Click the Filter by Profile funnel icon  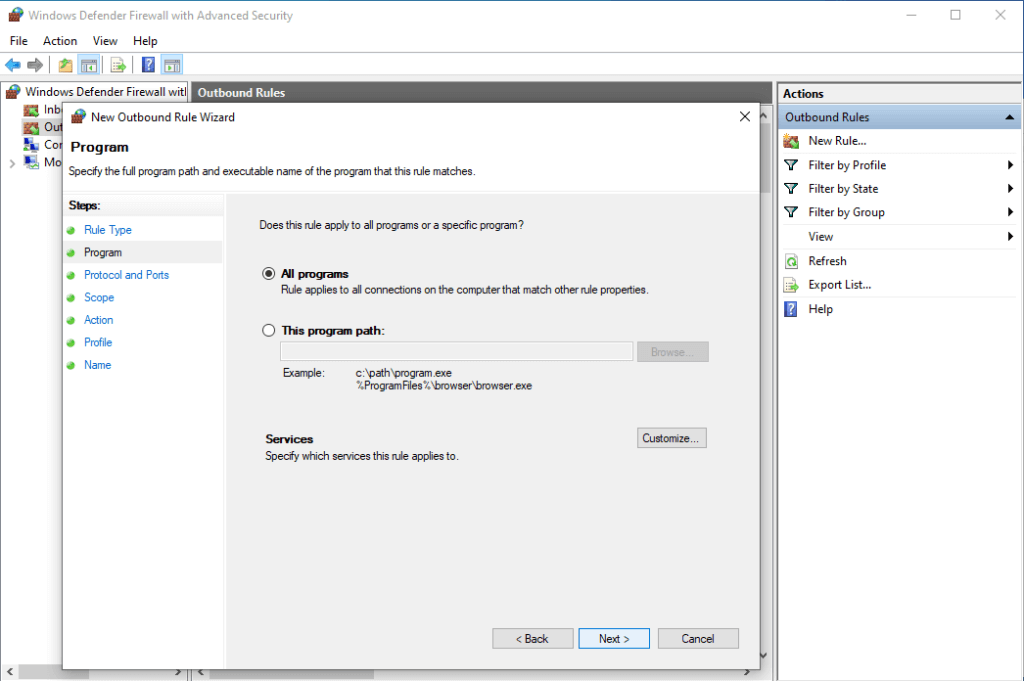pos(791,165)
